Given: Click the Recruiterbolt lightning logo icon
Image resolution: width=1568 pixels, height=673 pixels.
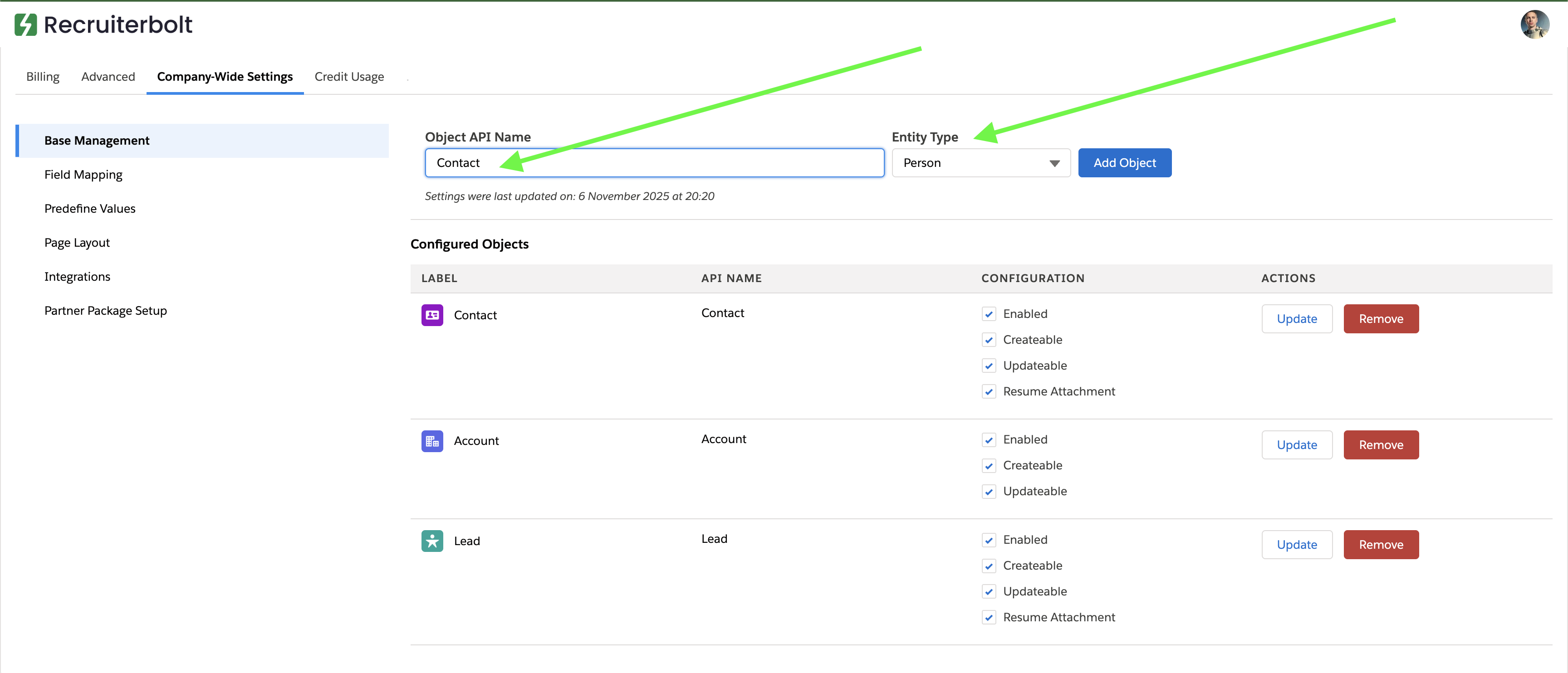Looking at the screenshot, I should click(x=25, y=25).
